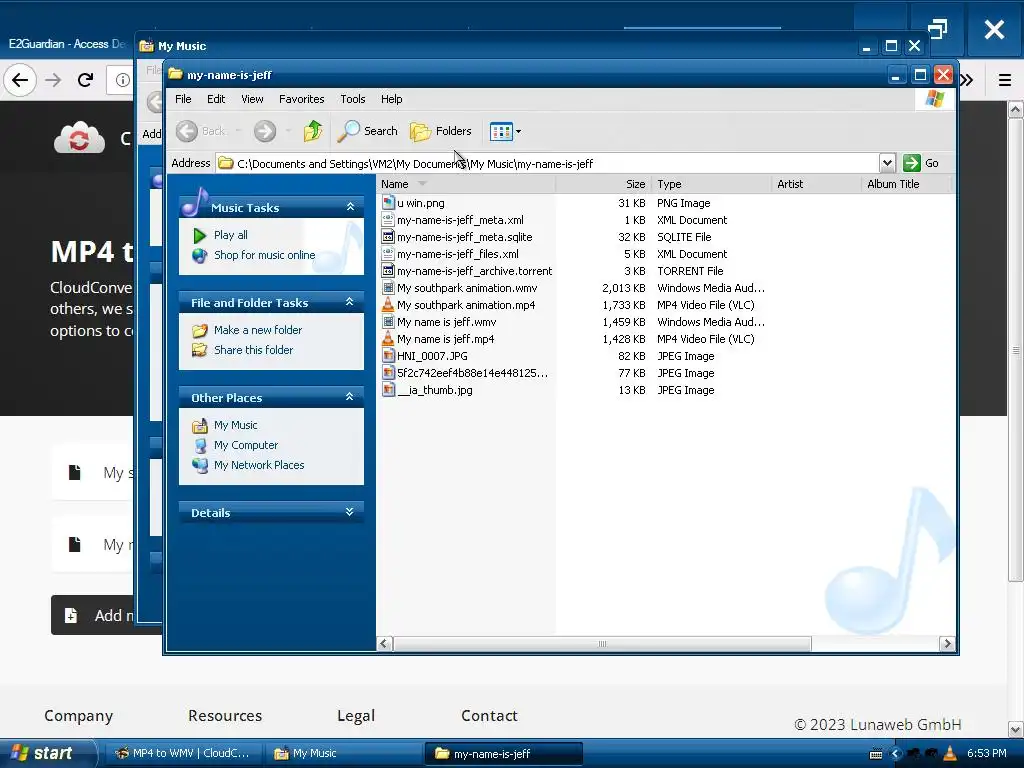Click the browser overflow chevron icon
1024x768 pixels.
pyautogui.click(x=967, y=80)
